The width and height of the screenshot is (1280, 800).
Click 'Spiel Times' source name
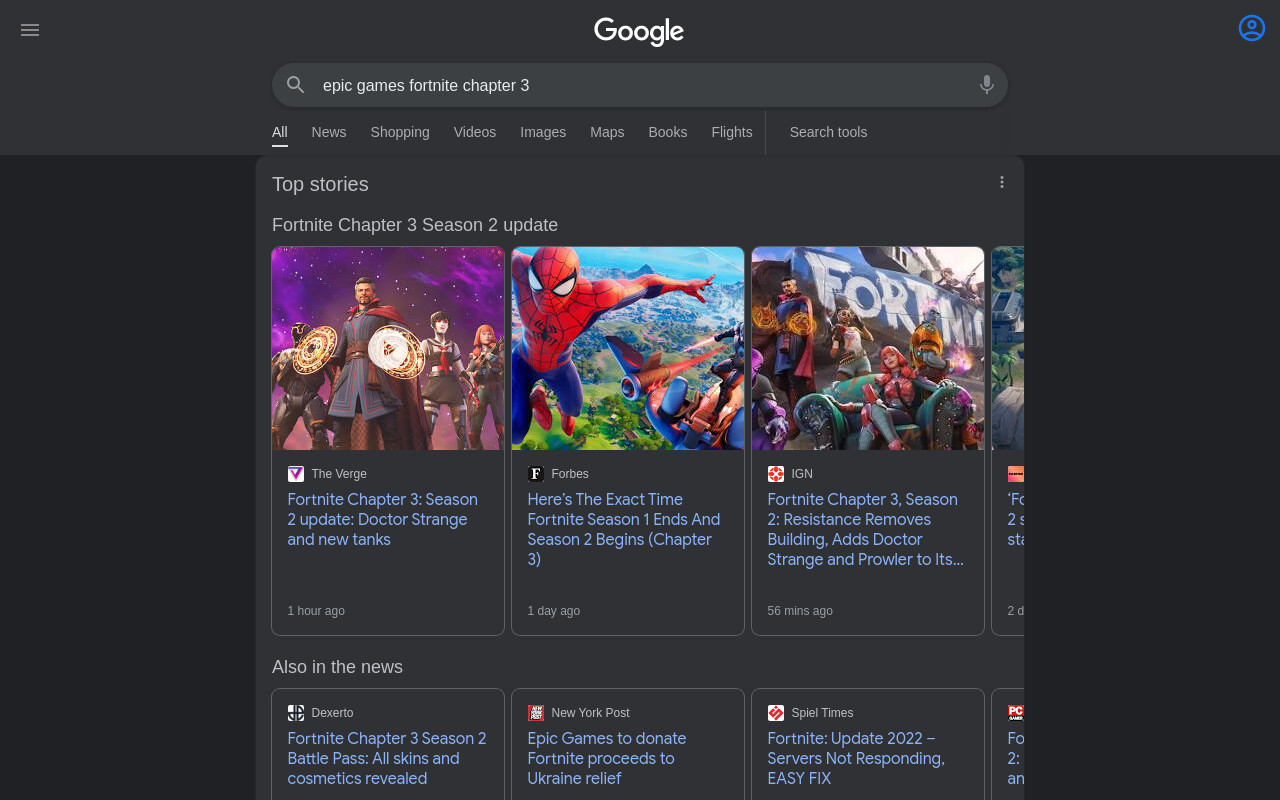tap(822, 713)
